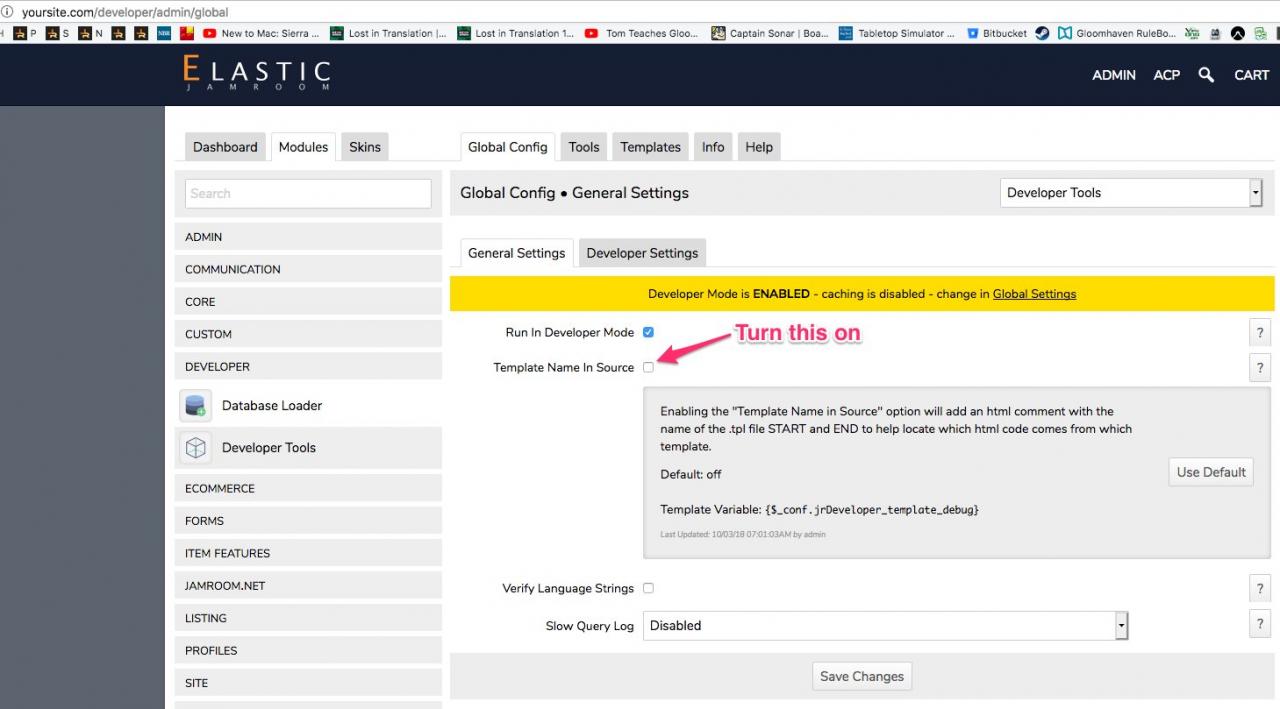Disable the Run In Developer Mode checkbox
This screenshot has width=1280, height=709.
click(648, 332)
